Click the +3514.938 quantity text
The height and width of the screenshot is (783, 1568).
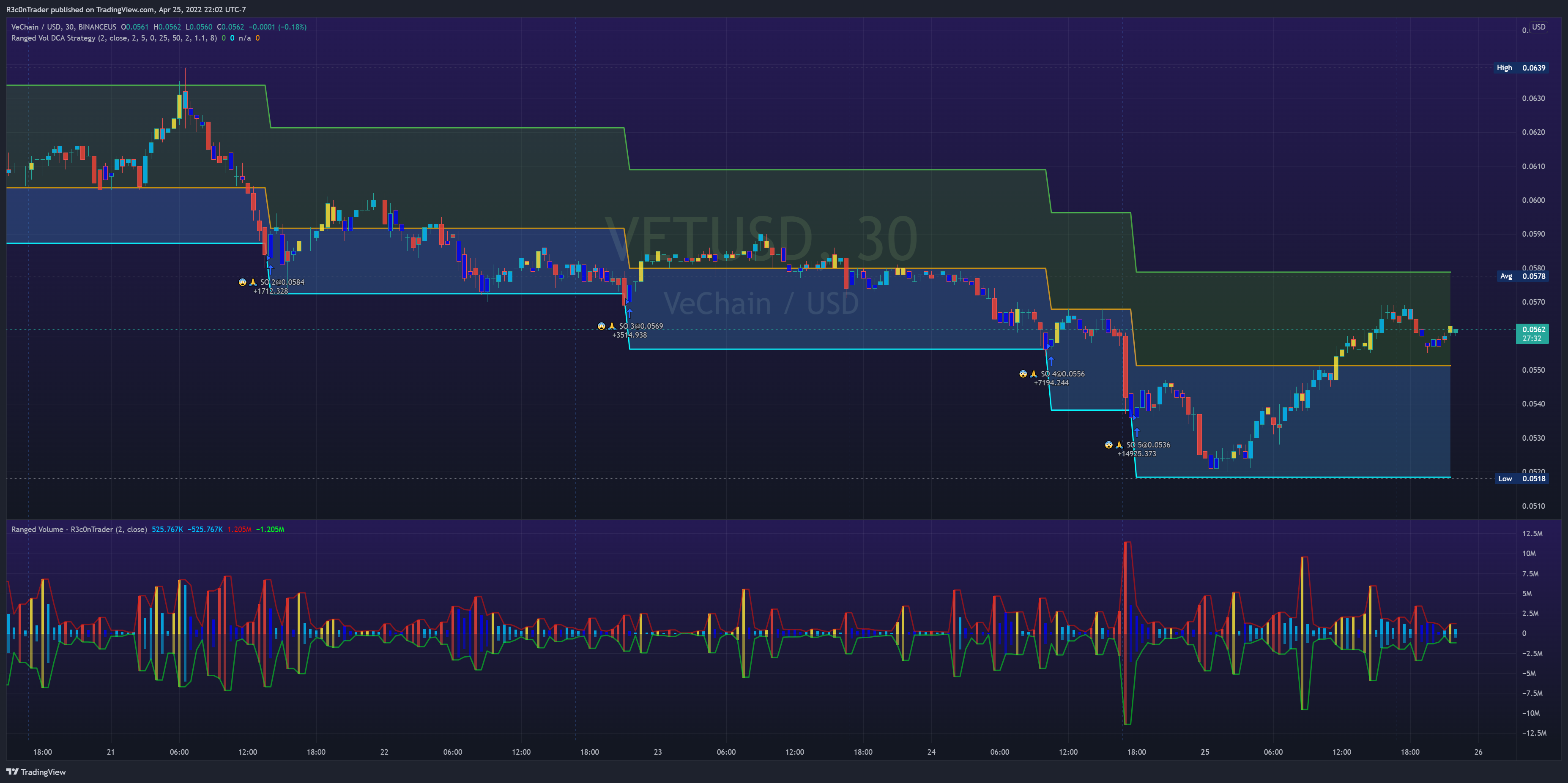coord(629,335)
